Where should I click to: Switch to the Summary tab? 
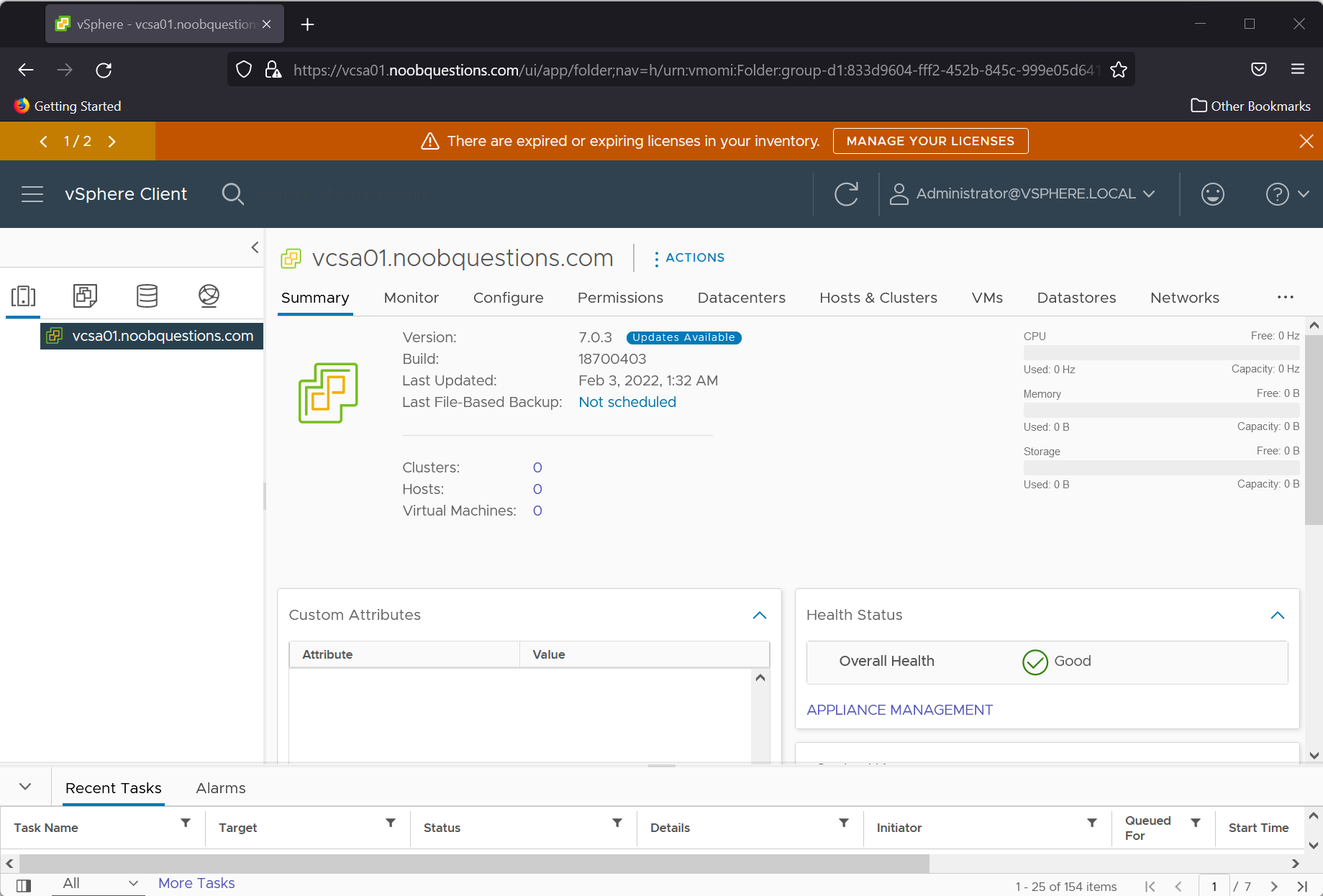(x=315, y=298)
